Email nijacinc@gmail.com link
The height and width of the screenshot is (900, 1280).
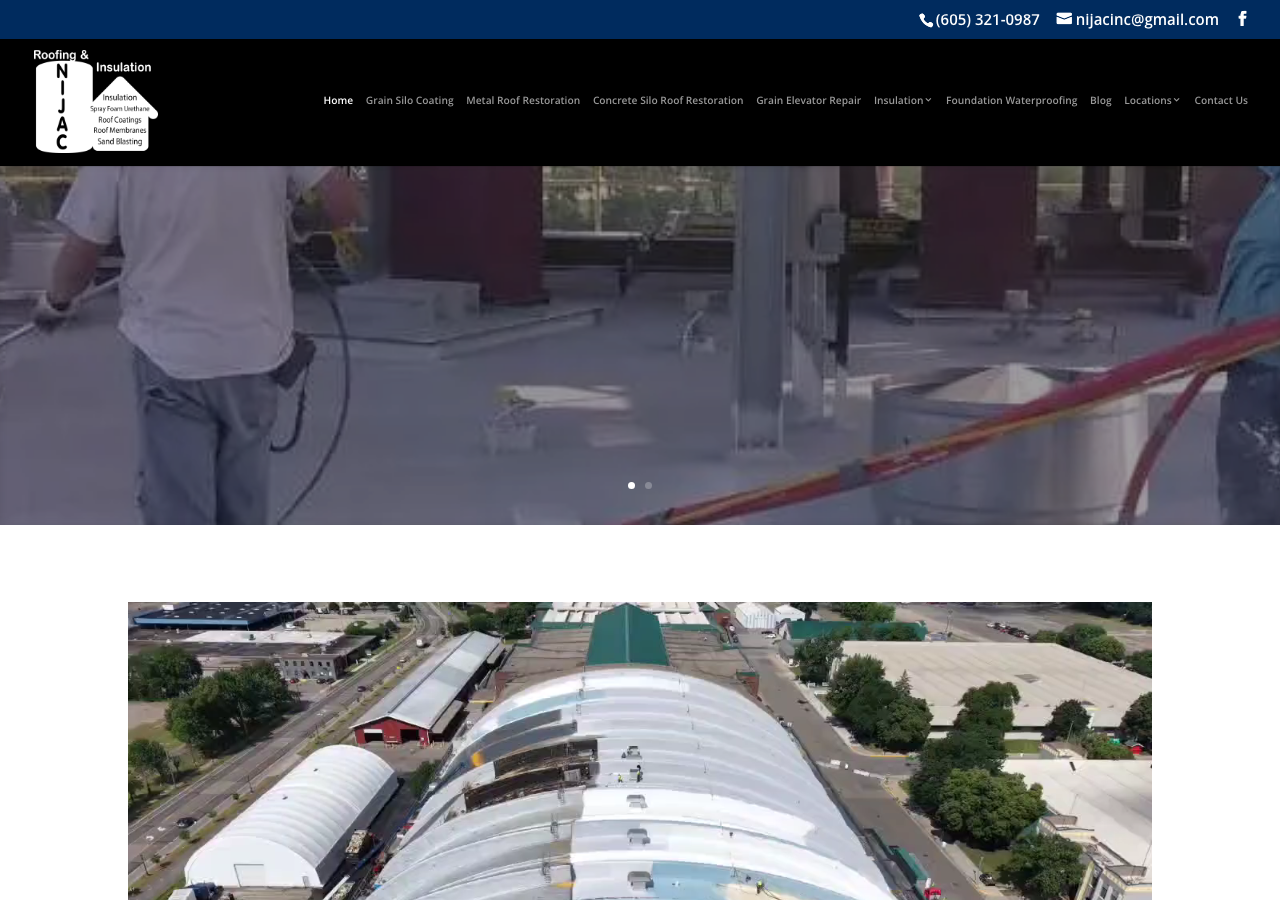(x=1147, y=19)
